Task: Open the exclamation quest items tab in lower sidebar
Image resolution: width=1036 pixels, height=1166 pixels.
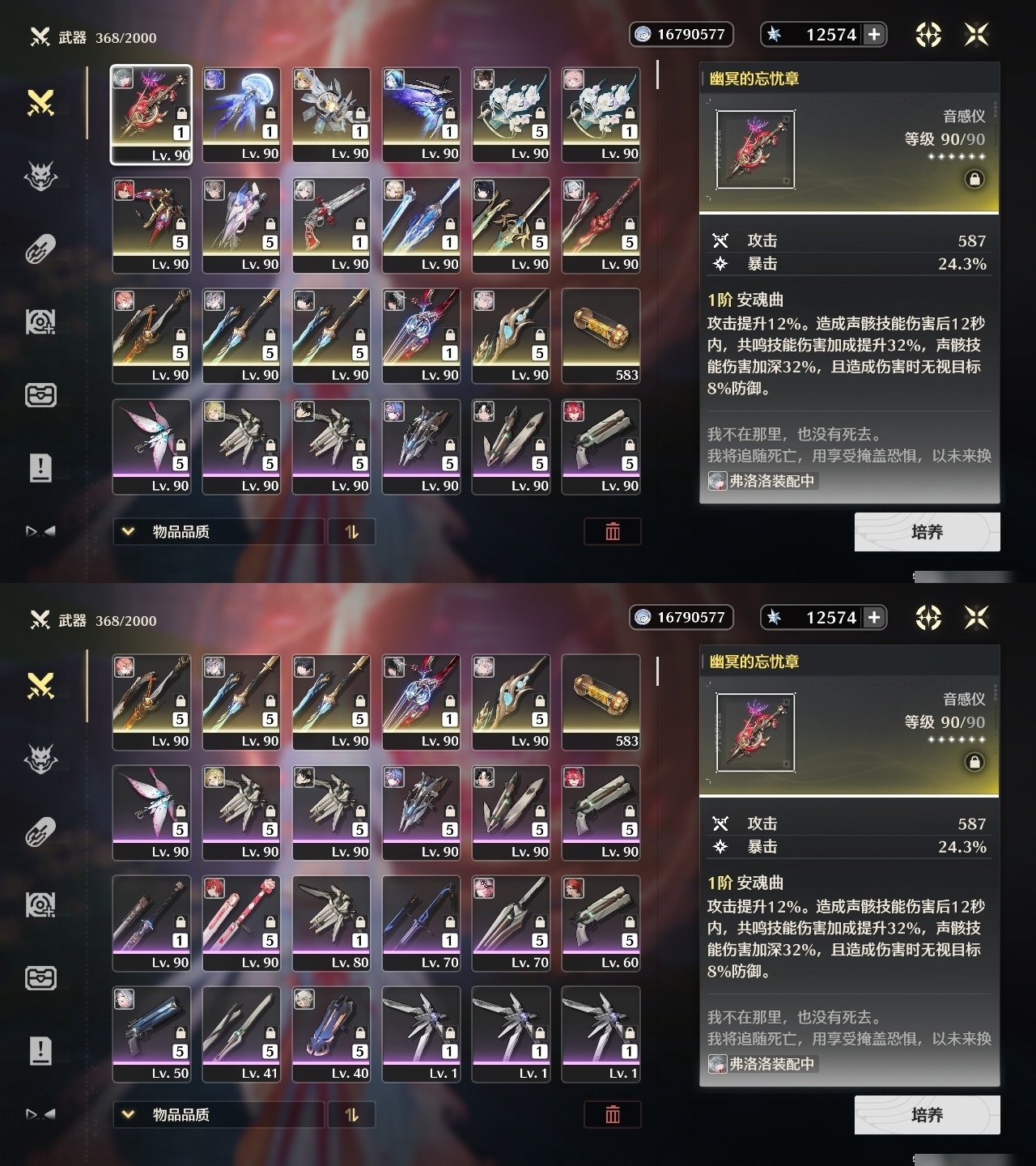Action: tap(40, 1050)
